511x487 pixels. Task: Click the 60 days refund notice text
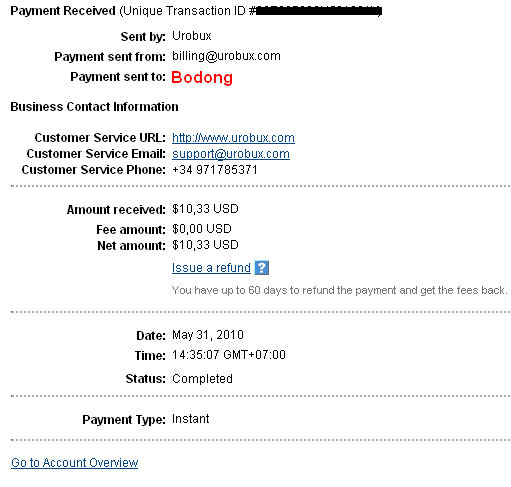coord(340,290)
